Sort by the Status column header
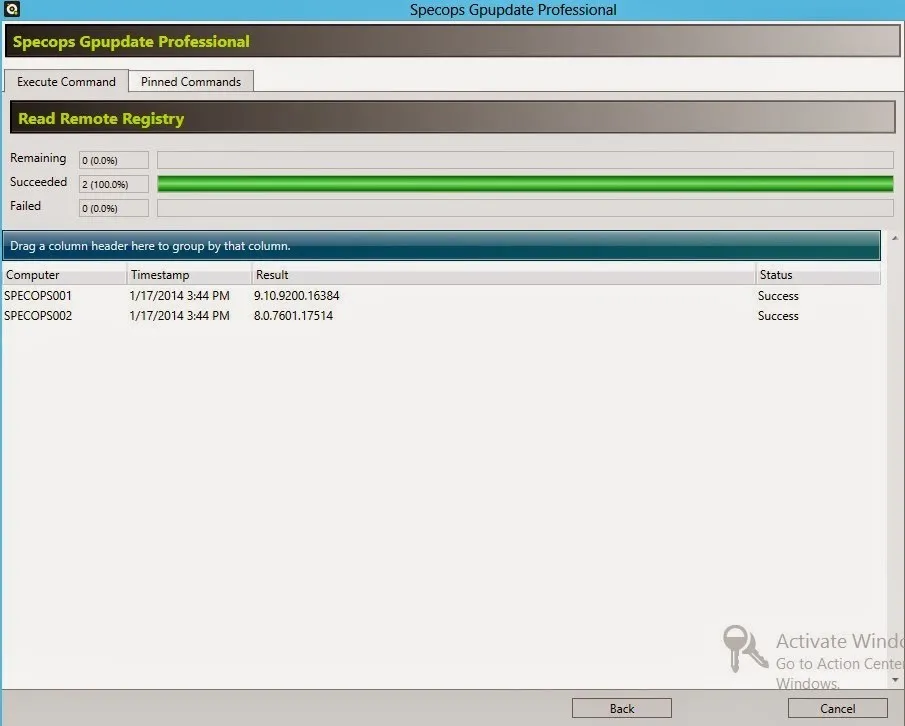The image size is (905, 726). (818, 275)
